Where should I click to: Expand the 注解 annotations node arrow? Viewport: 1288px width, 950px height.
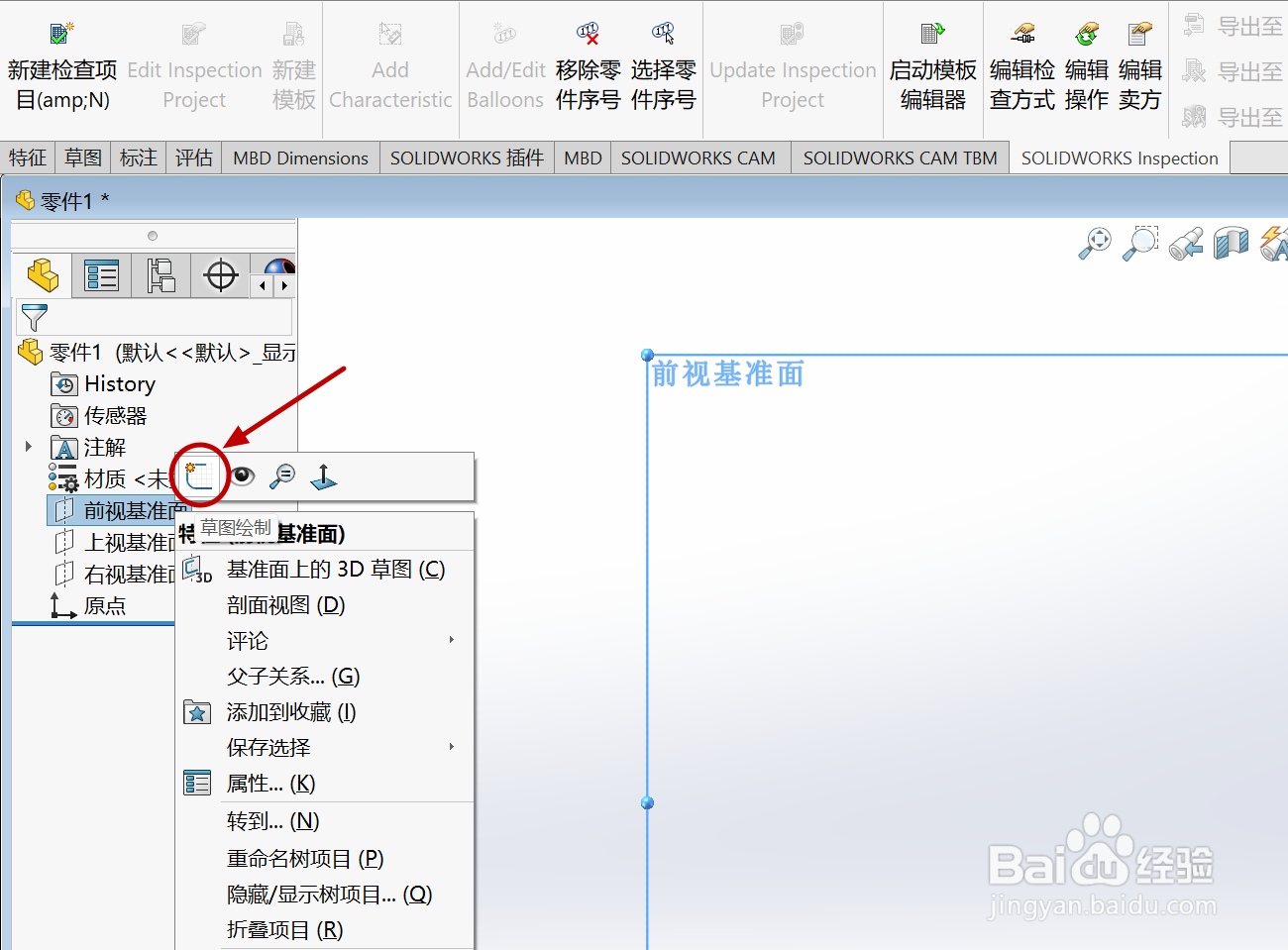29,447
